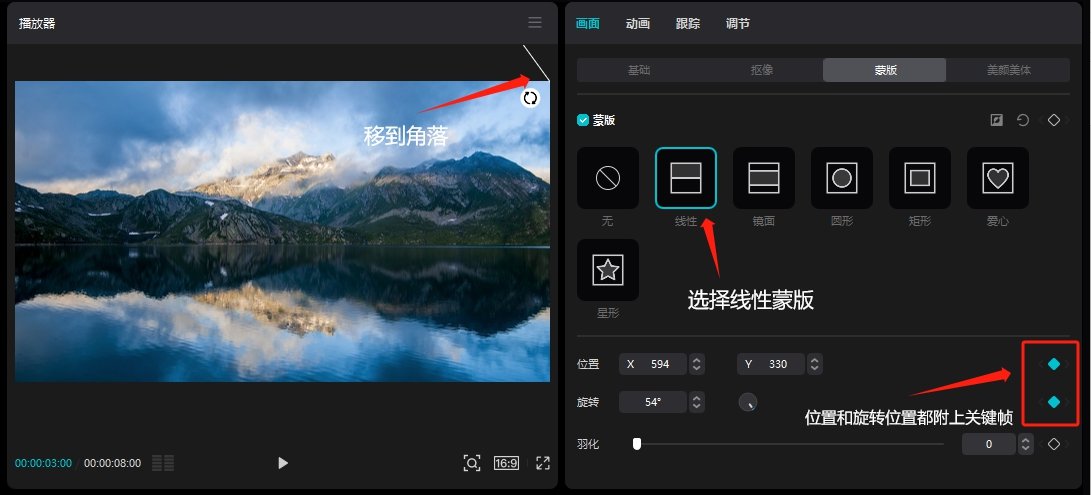Uncheck the 蒙版 checkbox
This screenshot has height=495, width=1091.
click(x=583, y=120)
